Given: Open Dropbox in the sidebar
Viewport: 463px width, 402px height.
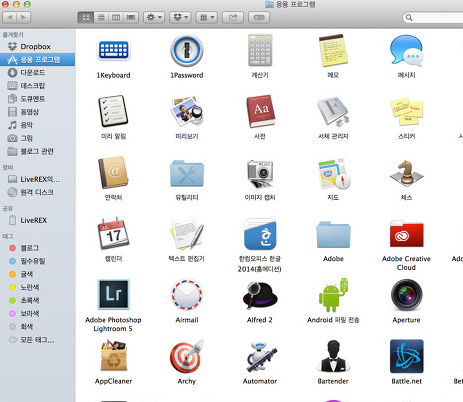Looking at the screenshot, I should [37, 46].
